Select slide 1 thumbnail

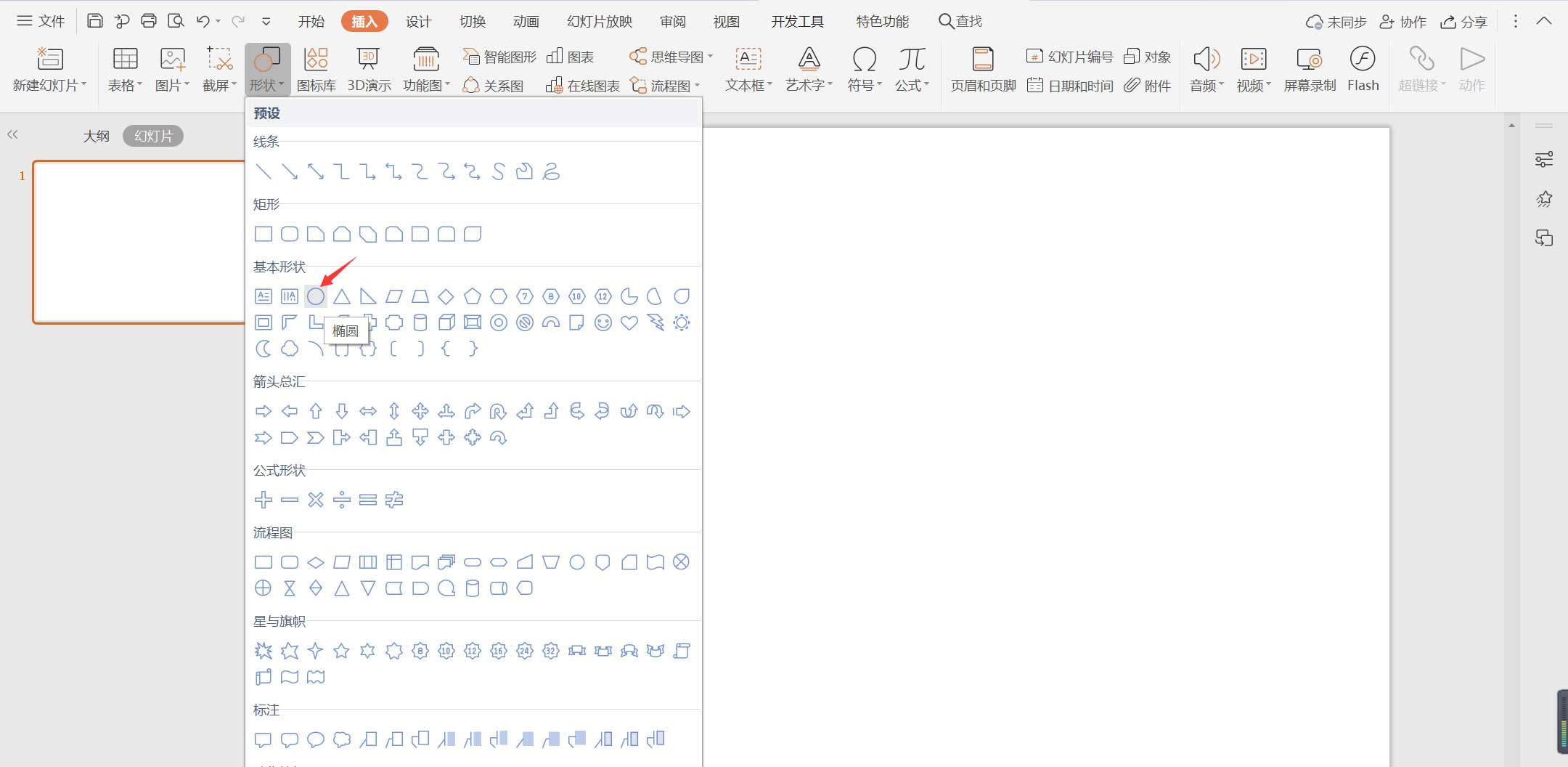coord(138,242)
